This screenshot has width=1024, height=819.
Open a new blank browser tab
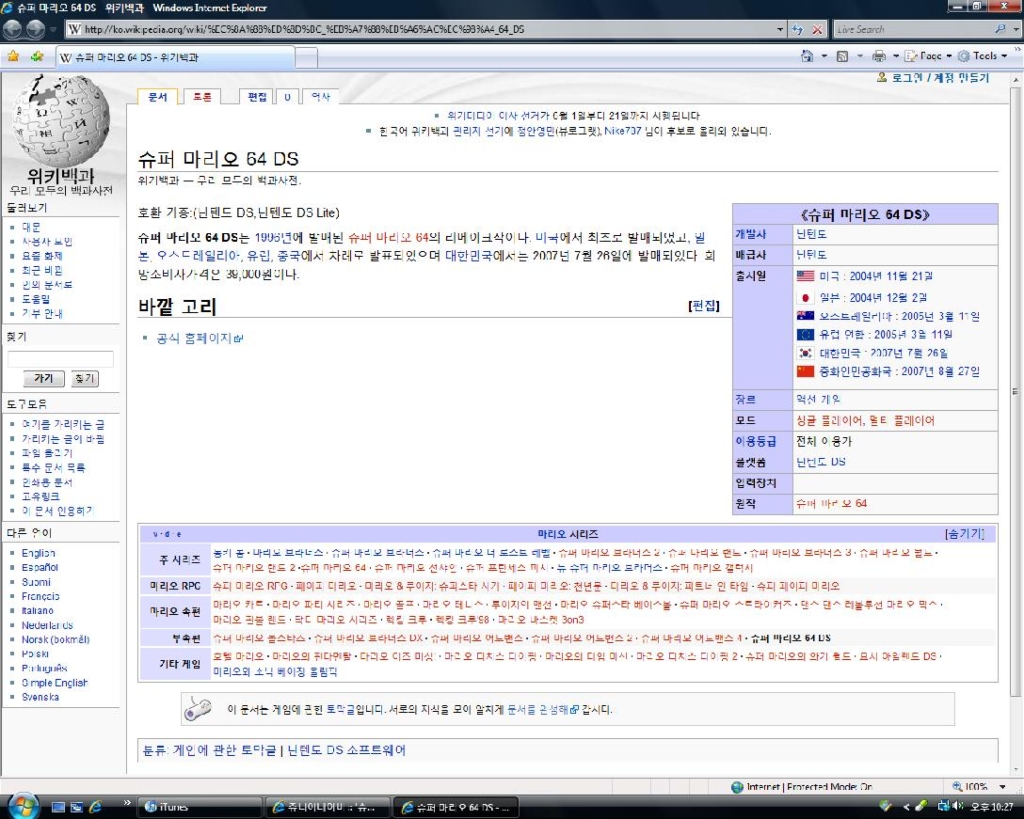click(306, 57)
